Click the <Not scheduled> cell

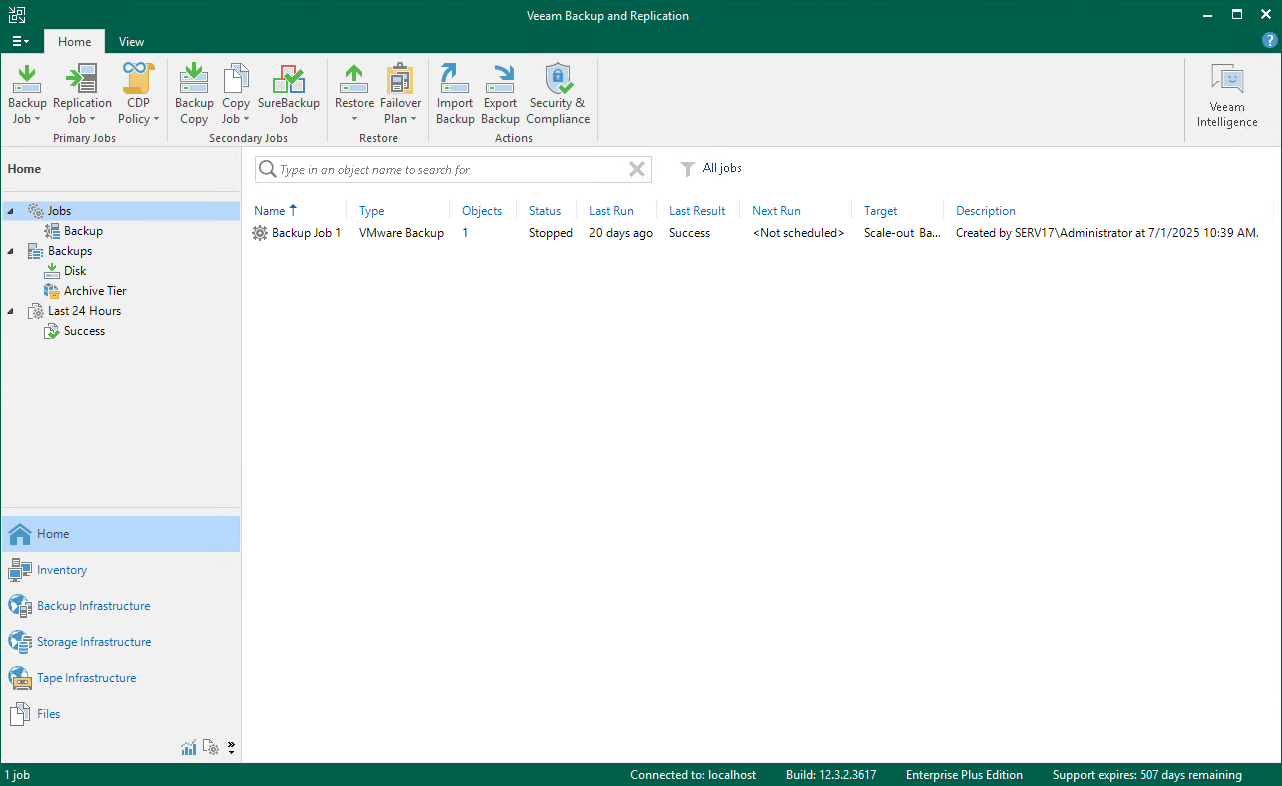[798, 233]
